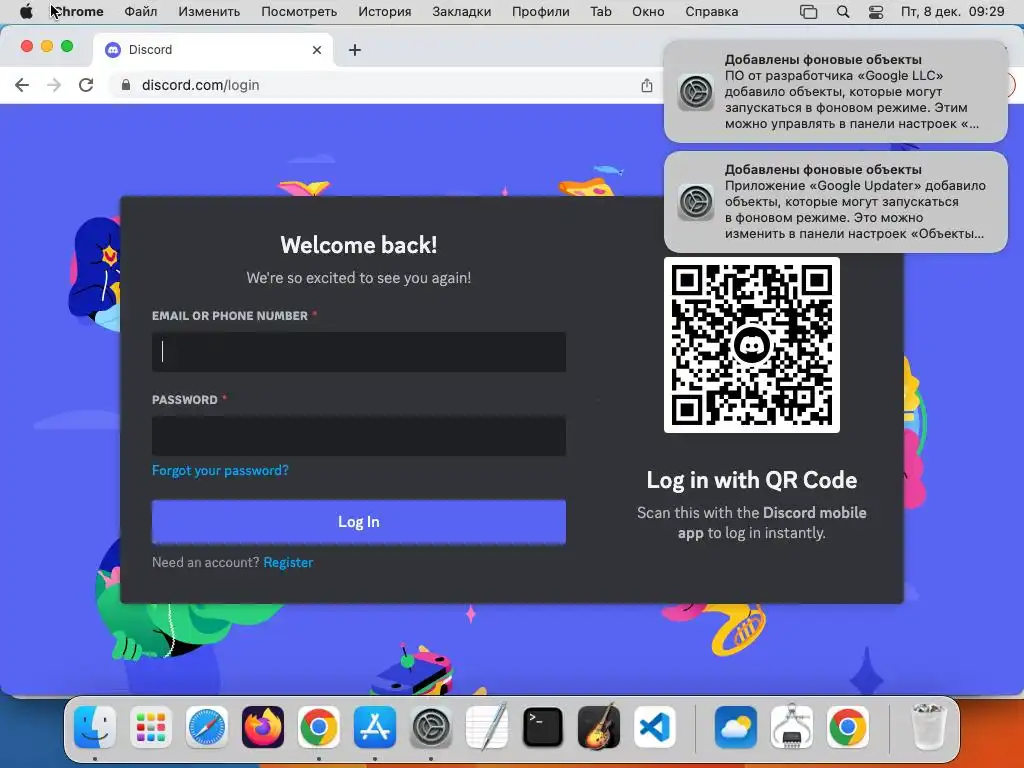Open the Закладки menu

point(462,12)
